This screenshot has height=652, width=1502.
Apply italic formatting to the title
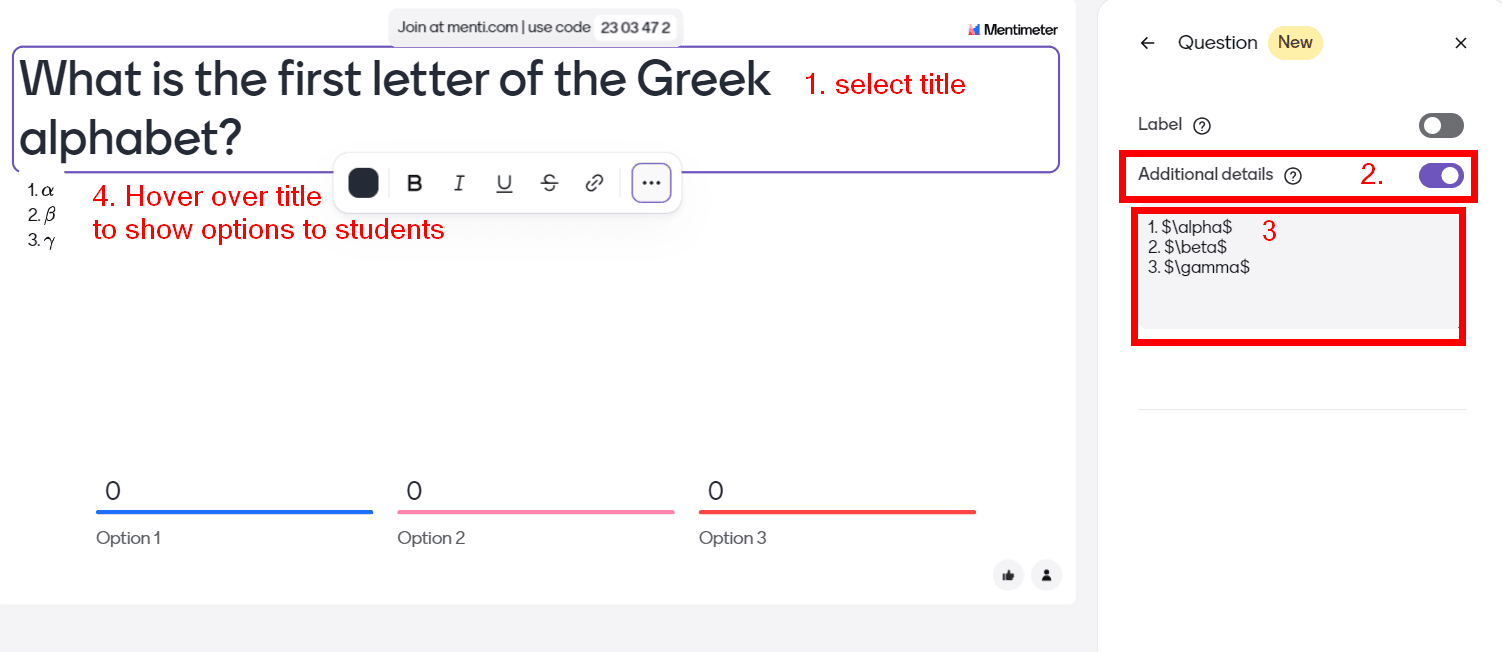(x=459, y=182)
